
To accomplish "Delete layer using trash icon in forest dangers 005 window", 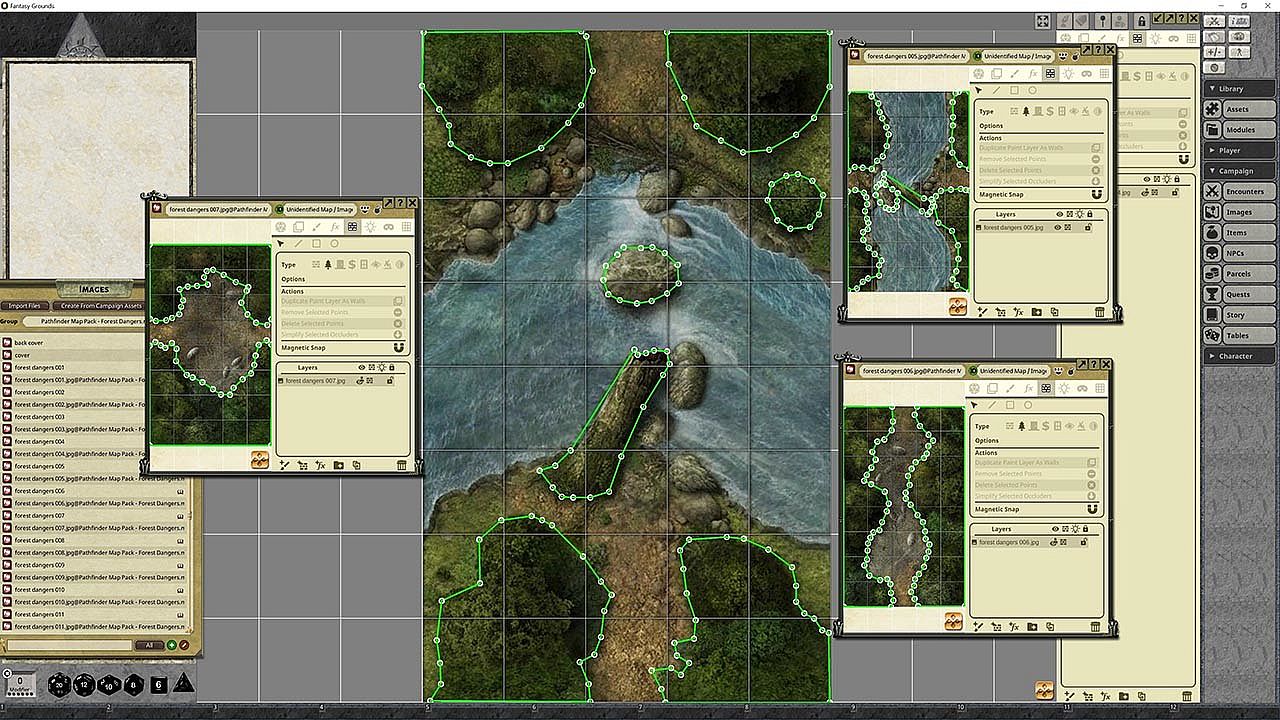I will [1100, 312].
